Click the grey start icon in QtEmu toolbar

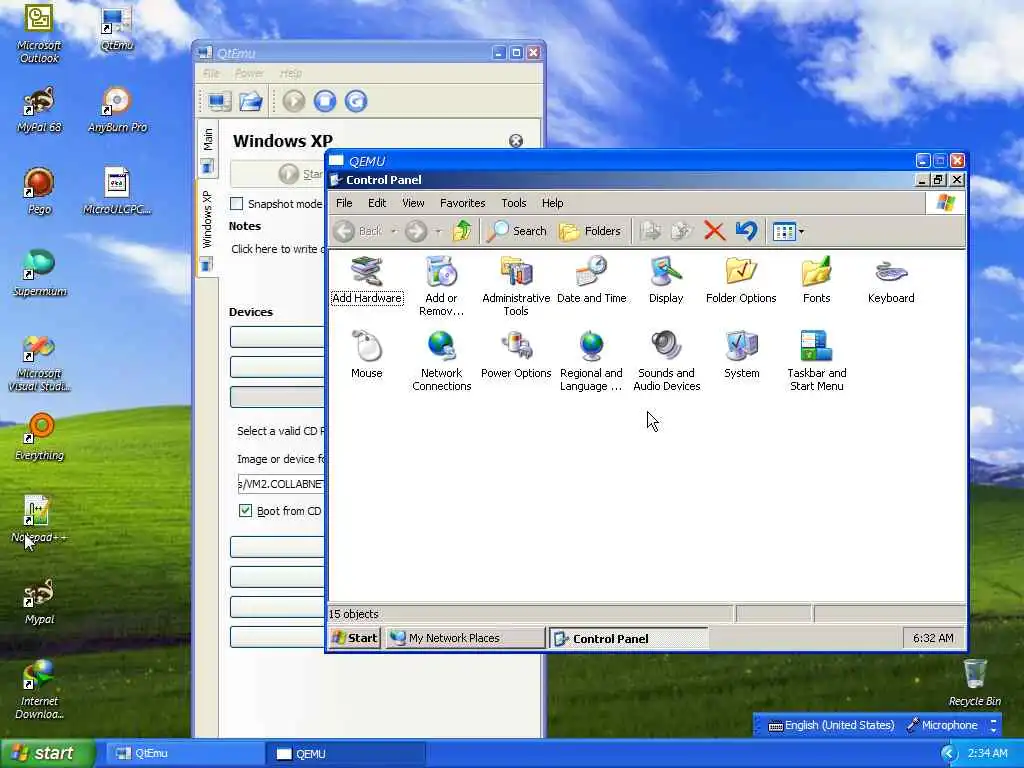click(294, 101)
